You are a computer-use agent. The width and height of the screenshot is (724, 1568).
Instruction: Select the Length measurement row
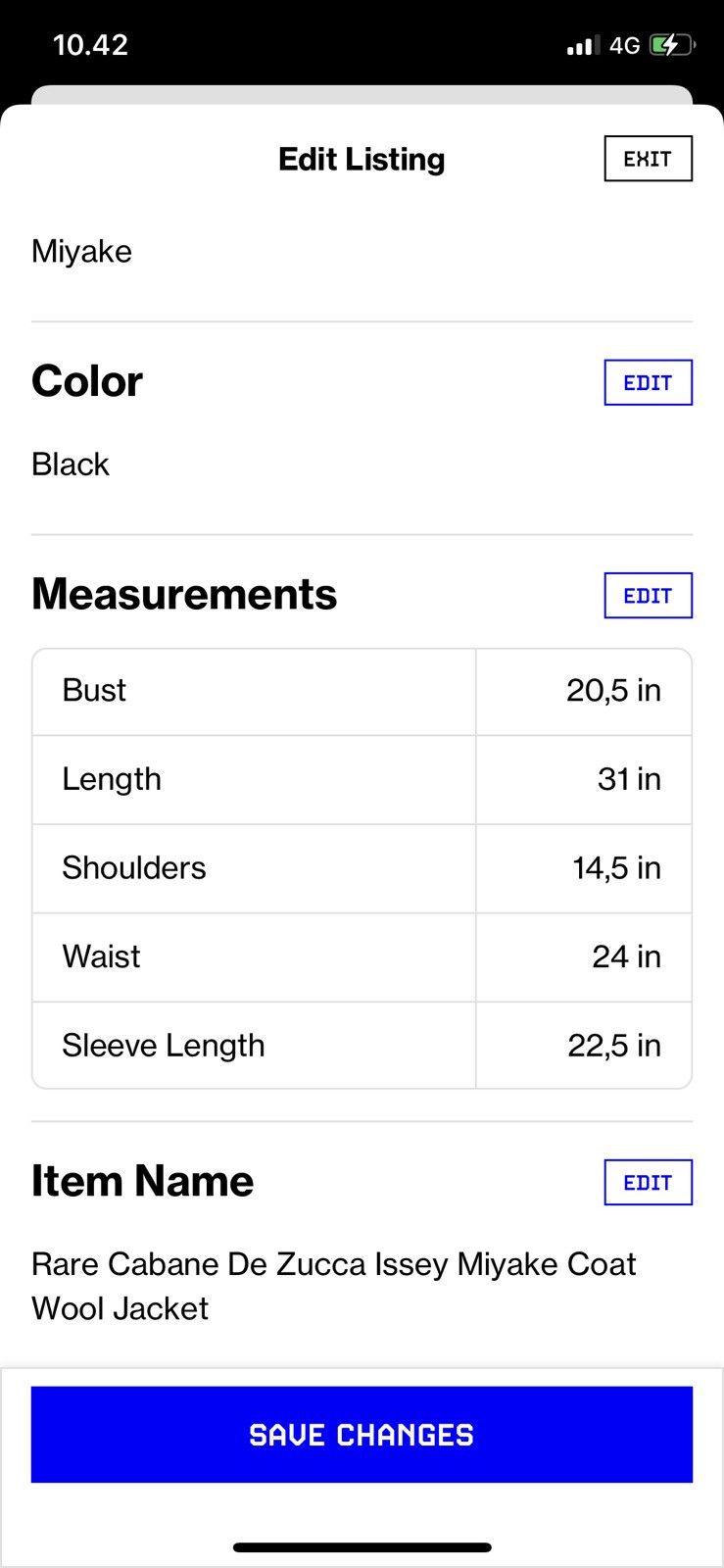(x=362, y=780)
